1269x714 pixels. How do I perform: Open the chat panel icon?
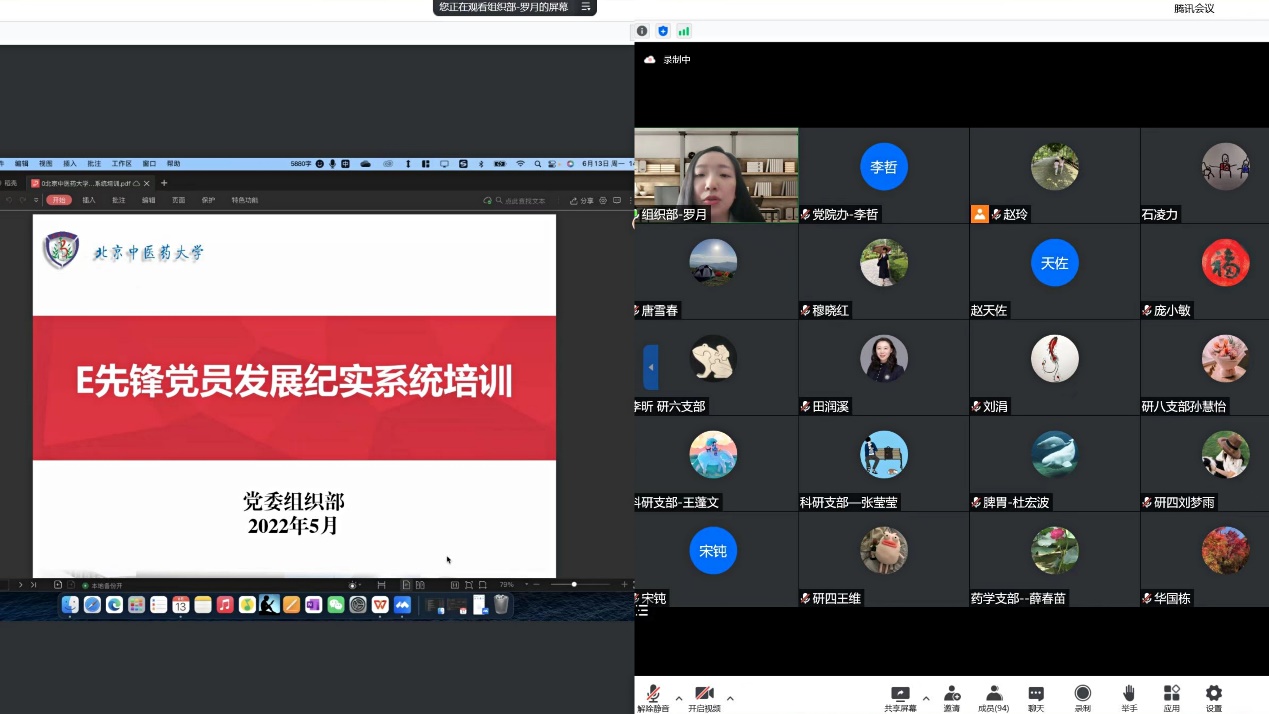(1036, 697)
